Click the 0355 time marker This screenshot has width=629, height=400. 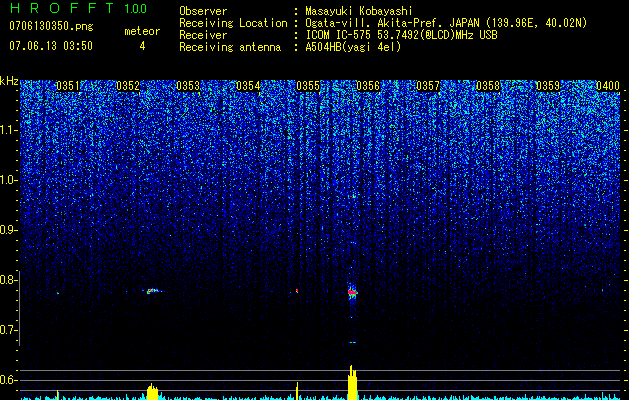pyautogui.click(x=308, y=86)
